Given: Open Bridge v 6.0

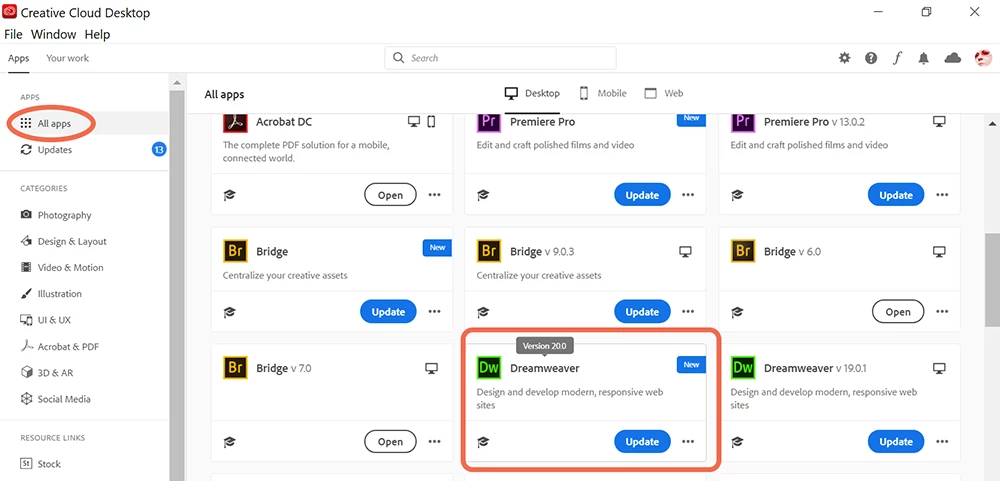Looking at the screenshot, I should point(898,311).
